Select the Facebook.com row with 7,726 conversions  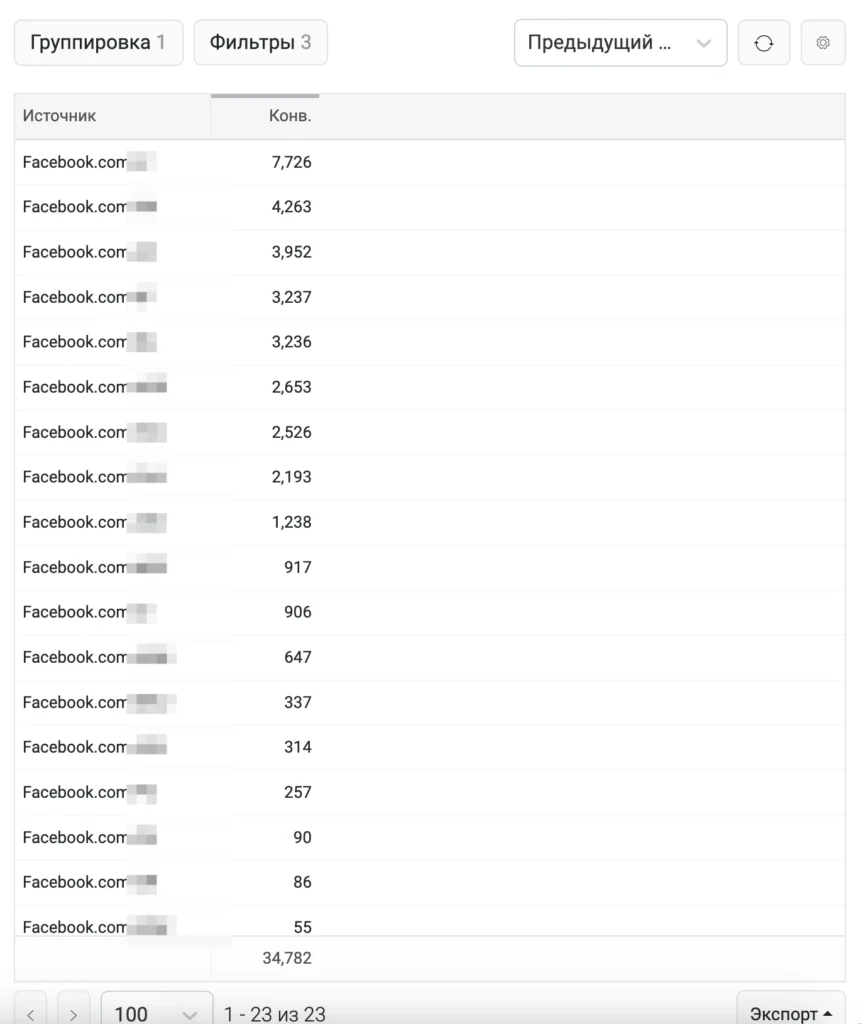point(429,162)
